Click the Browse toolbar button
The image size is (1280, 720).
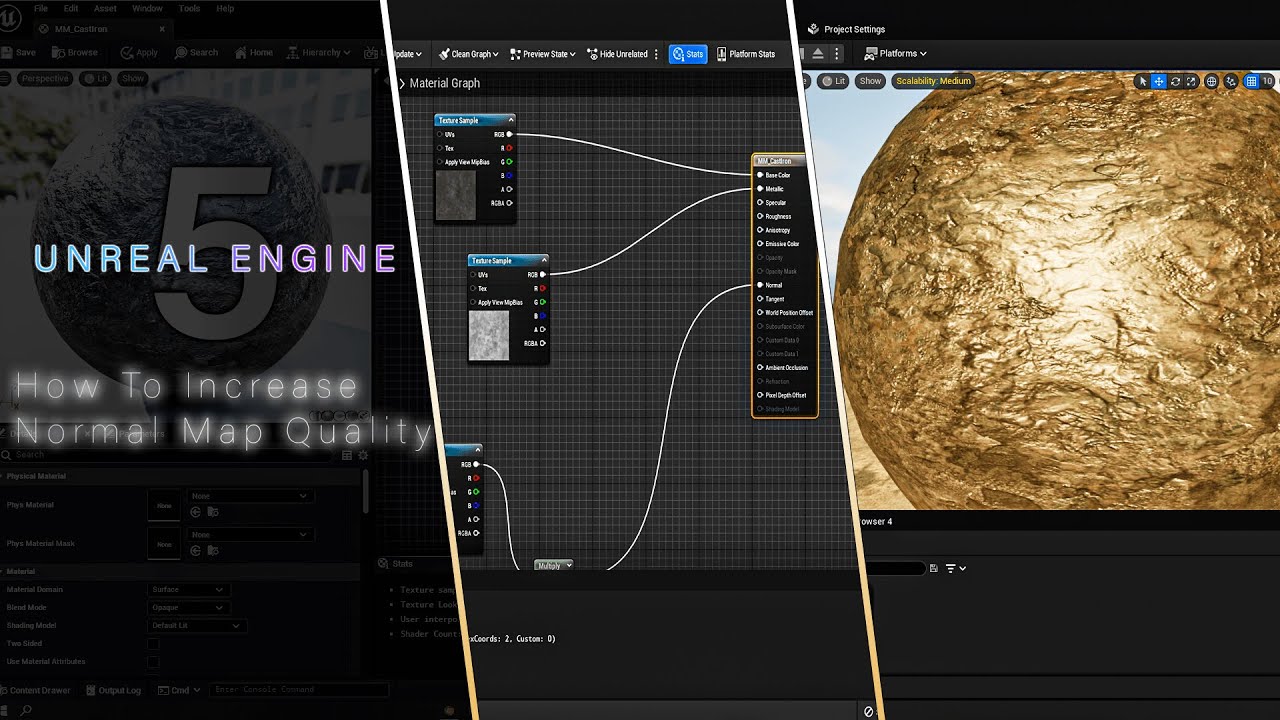[x=76, y=53]
